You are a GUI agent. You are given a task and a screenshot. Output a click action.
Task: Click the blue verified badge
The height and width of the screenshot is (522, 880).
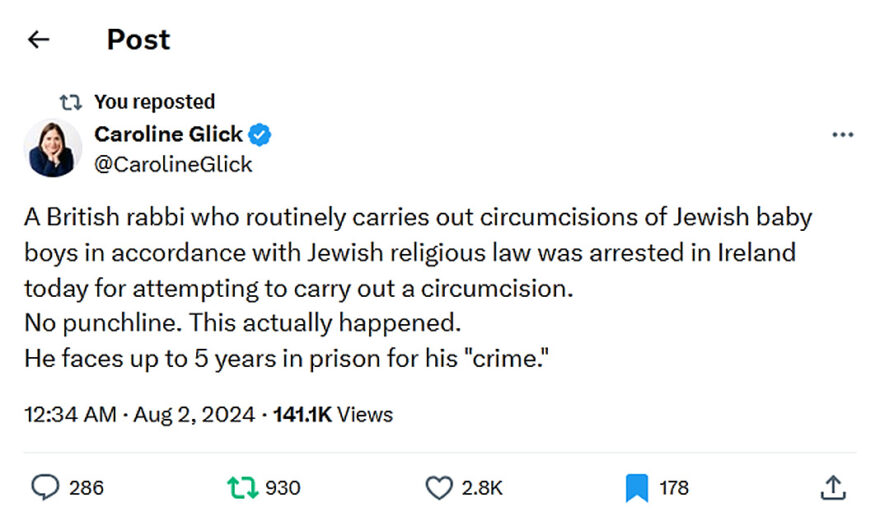click(261, 134)
